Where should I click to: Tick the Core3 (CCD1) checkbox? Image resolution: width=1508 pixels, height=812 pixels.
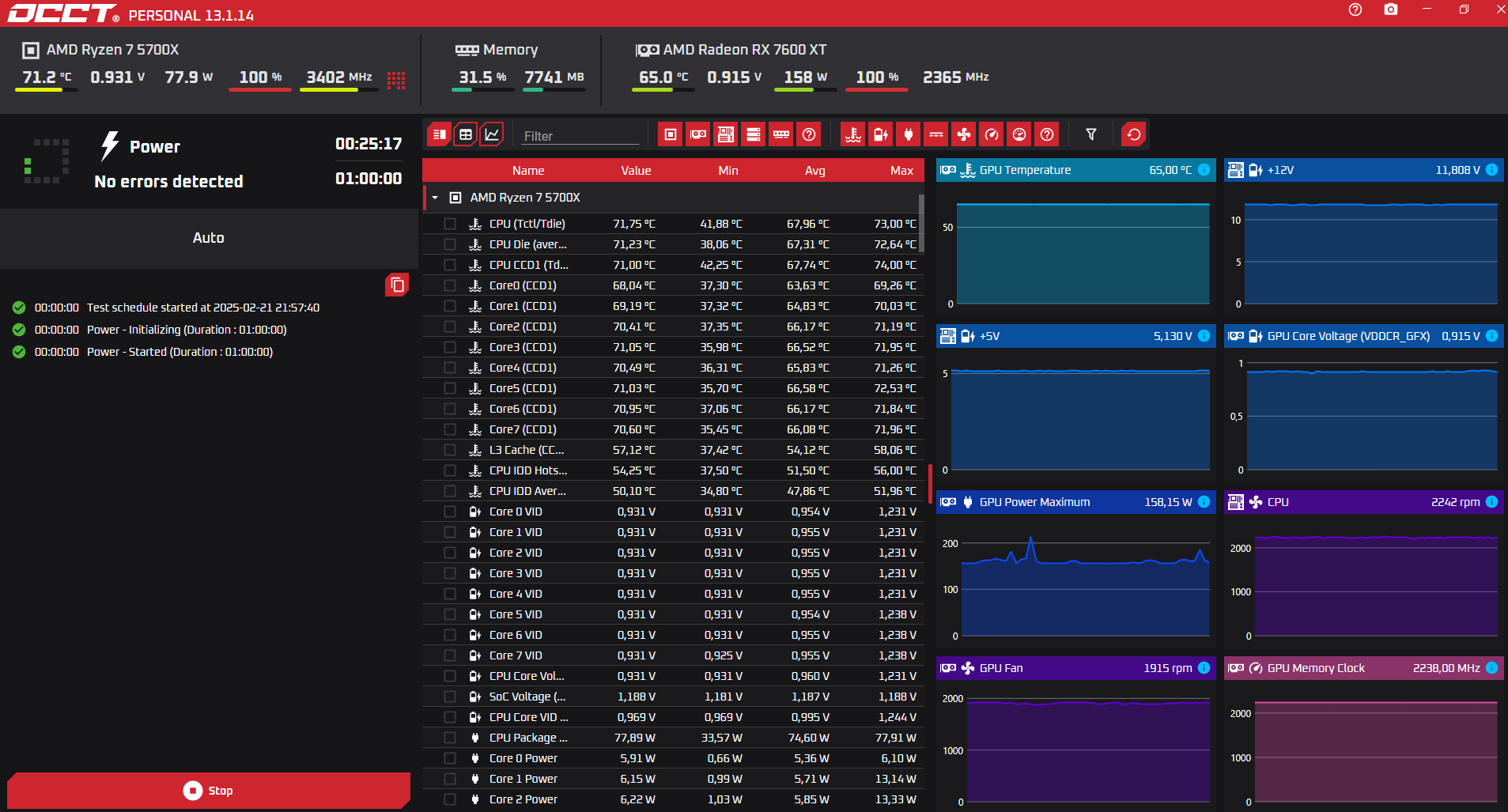click(450, 347)
